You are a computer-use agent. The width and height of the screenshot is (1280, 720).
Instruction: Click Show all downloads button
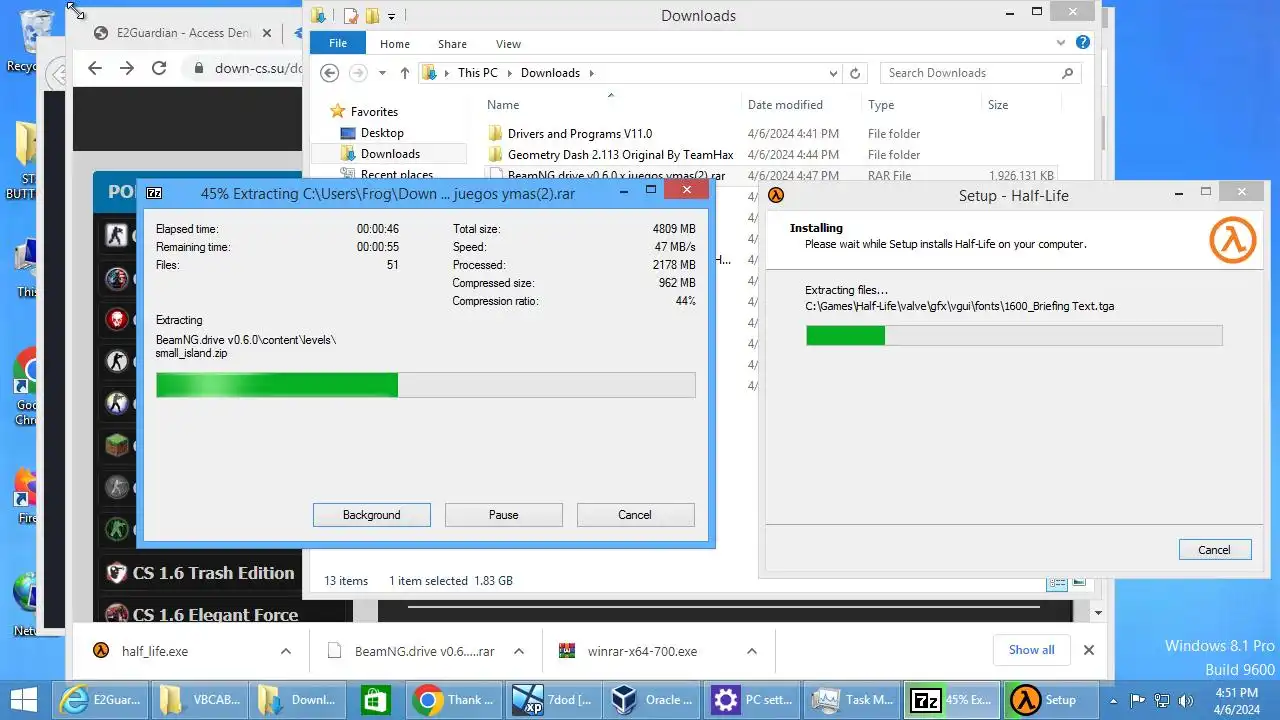[1031, 650]
